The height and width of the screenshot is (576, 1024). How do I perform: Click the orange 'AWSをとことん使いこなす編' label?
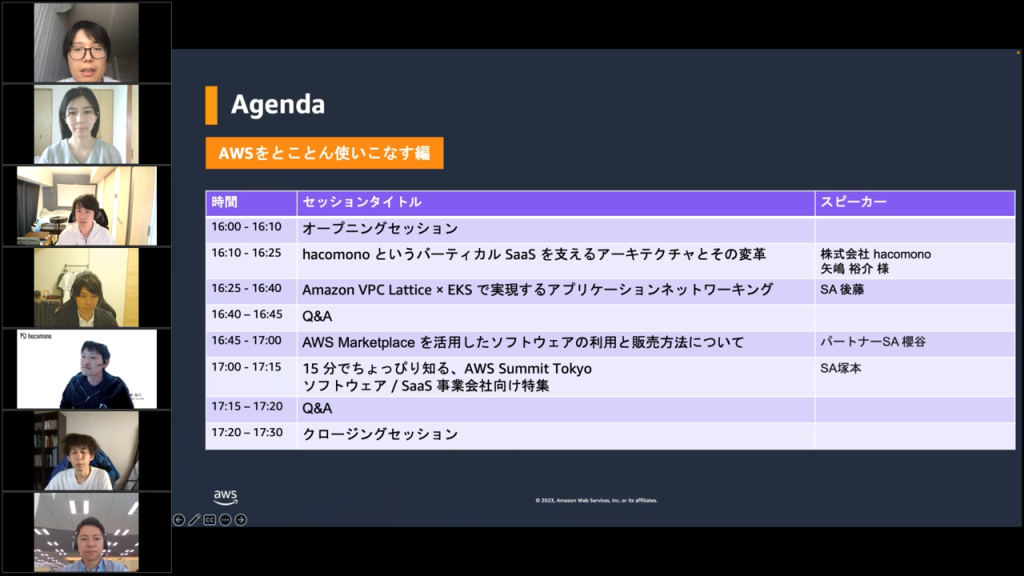[x=325, y=153]
